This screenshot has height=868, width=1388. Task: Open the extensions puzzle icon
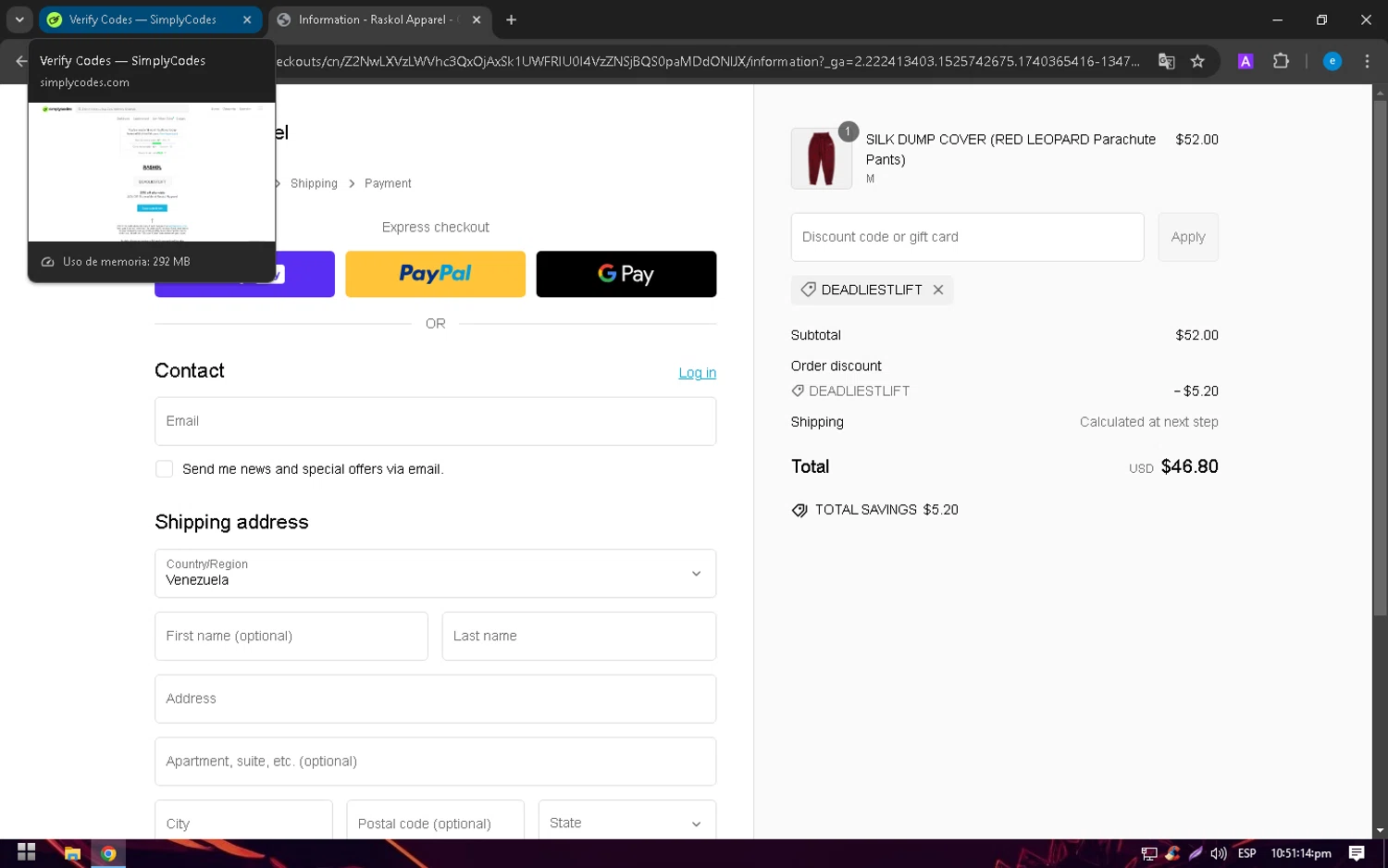tap(1281, 61)
